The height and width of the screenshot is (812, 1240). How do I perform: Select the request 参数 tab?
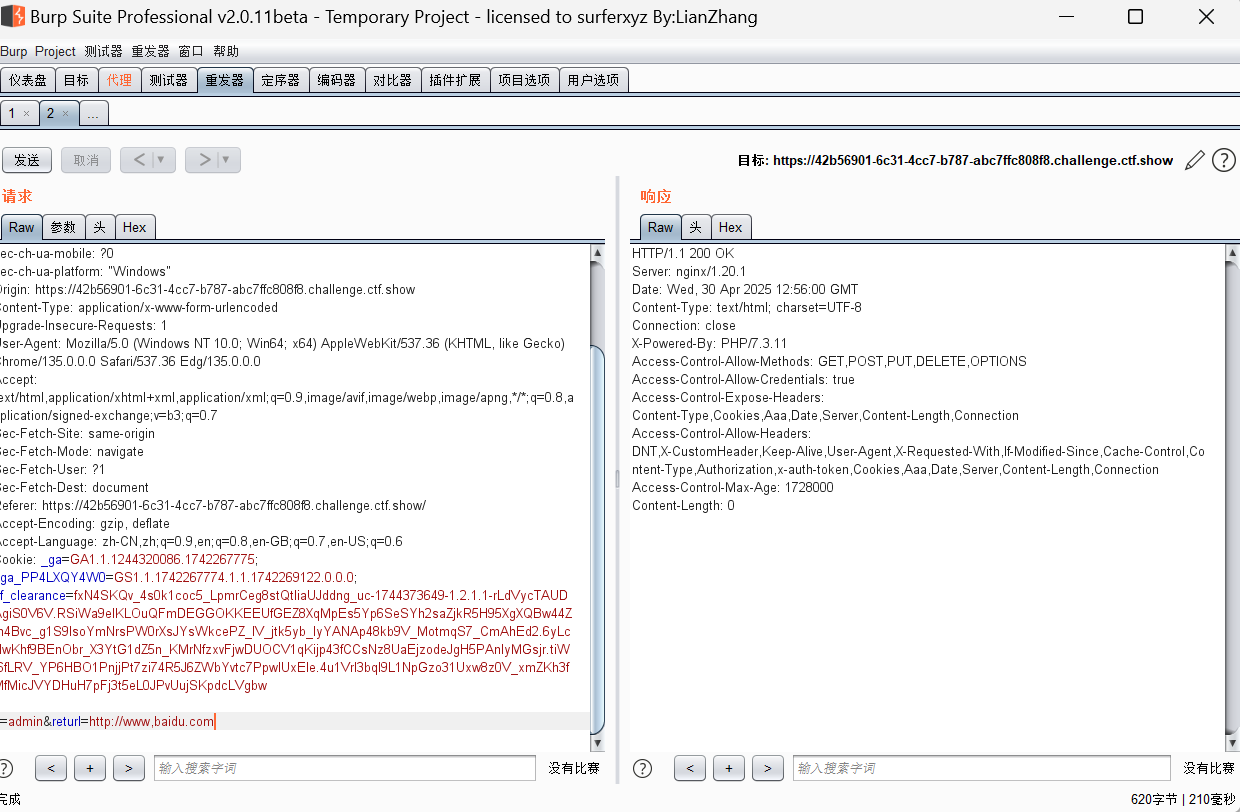pos(63,227)
